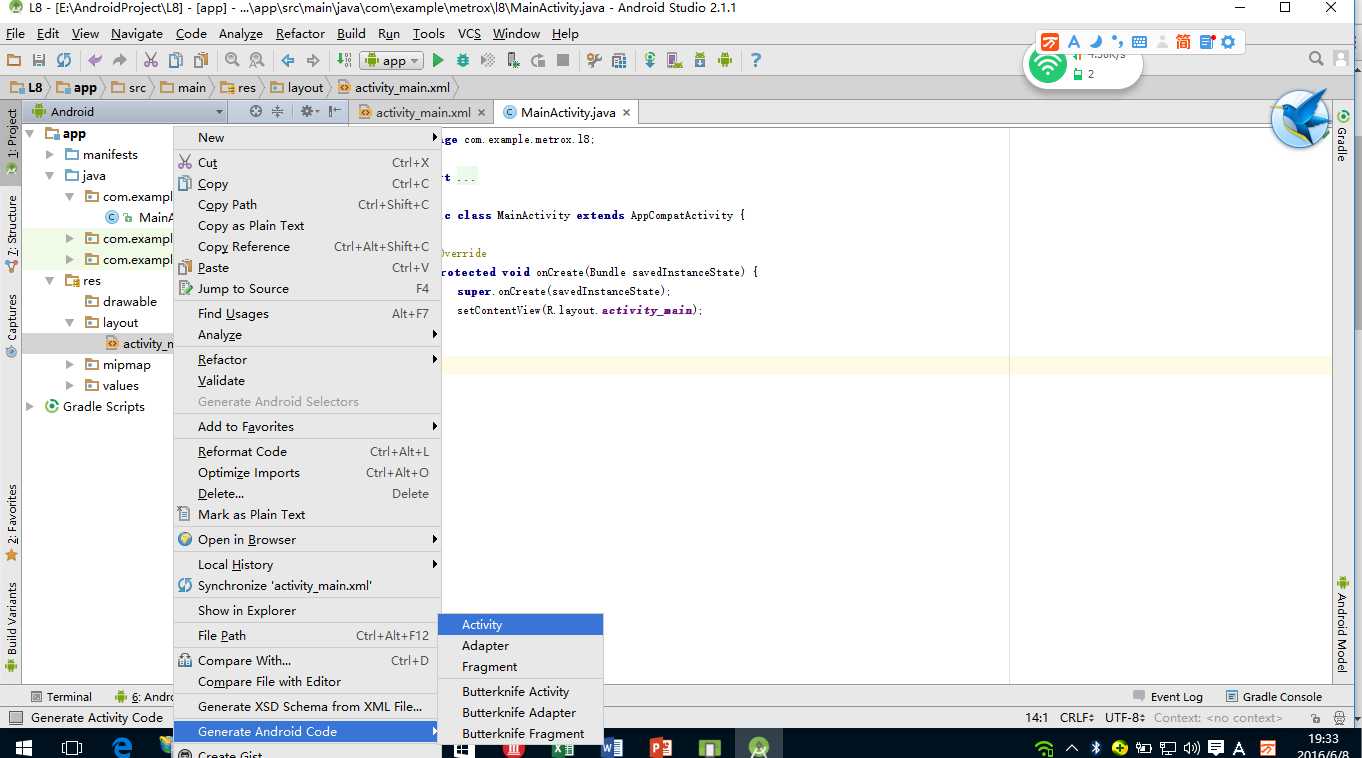Start debugging with the bug icon
Viewport: 1362px width, 758px height.
click(463, 60)
